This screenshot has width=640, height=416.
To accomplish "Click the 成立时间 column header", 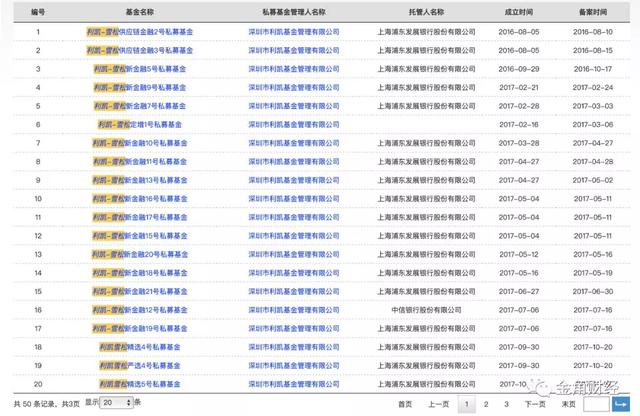I will [519, 12].
